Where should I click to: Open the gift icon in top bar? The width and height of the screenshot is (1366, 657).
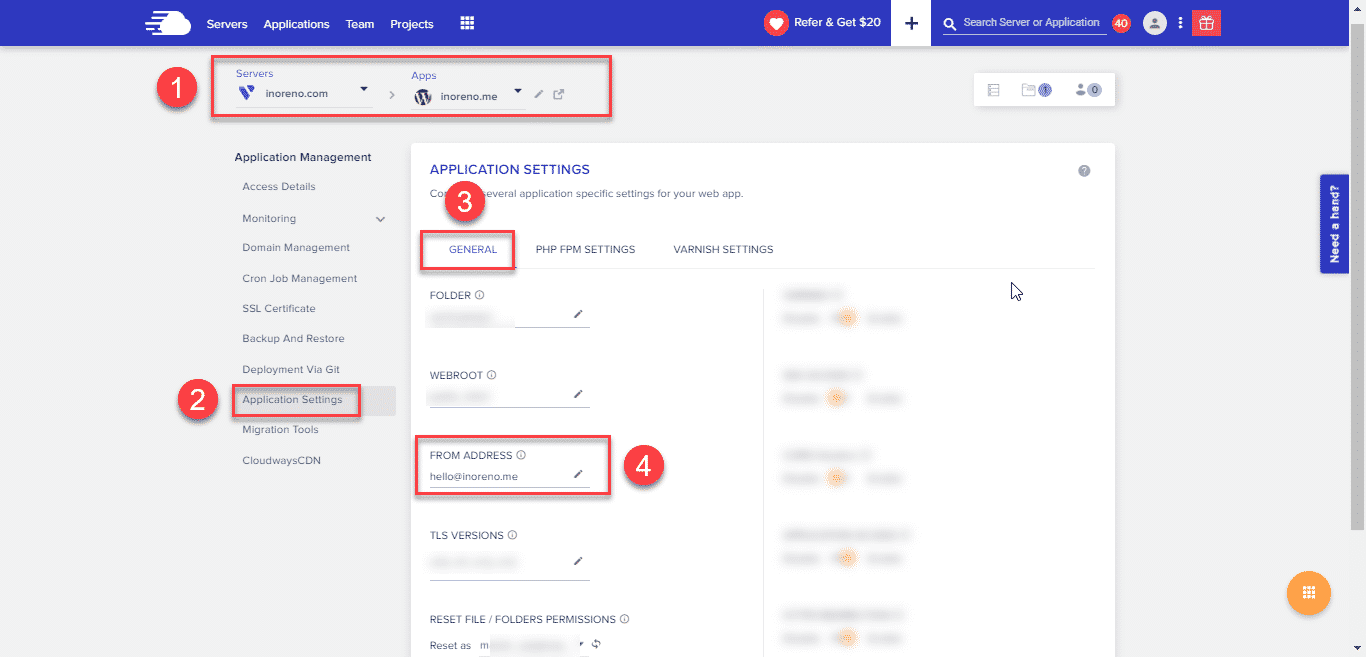pyautogui.click(x=1206, y=23)
